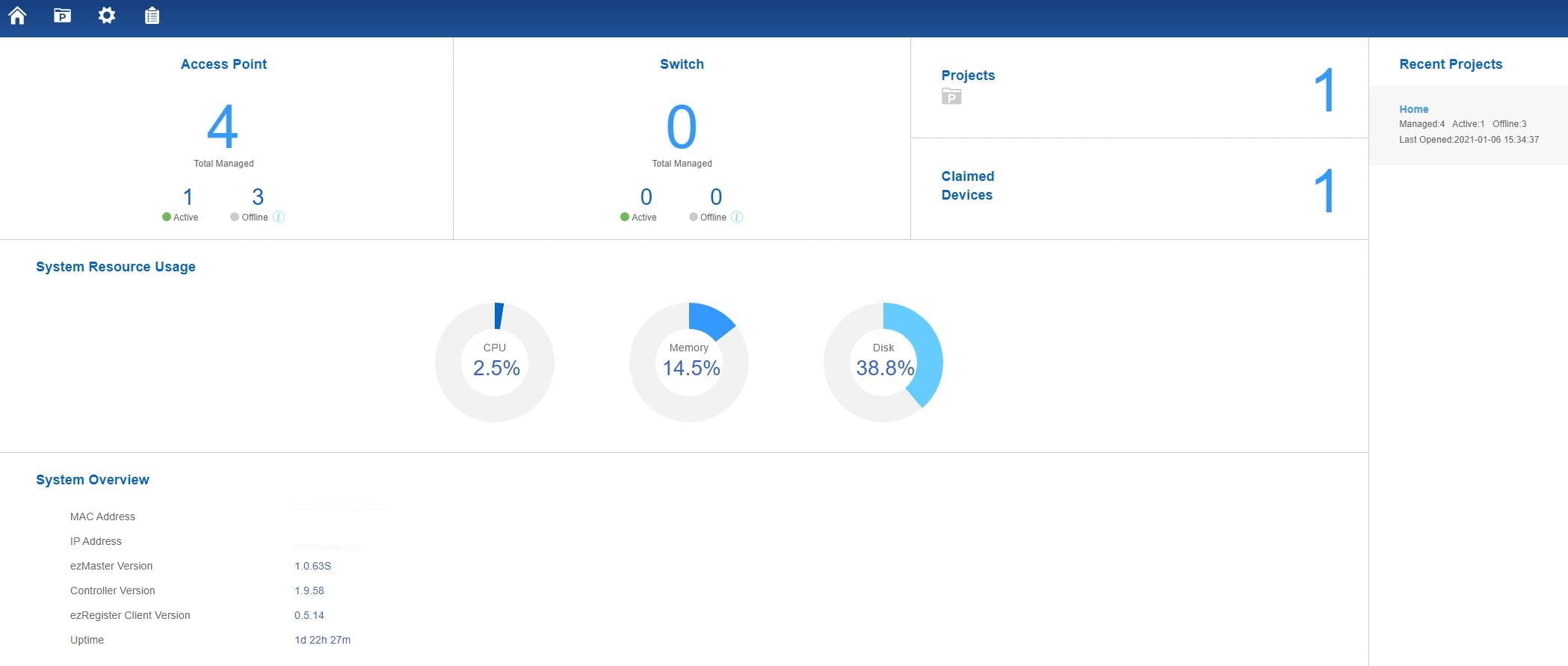Image resolution: width=1568 pixels, height=666 pixels.
Task: Click the info icon beside Switch Offline
Action: click(737, 218)
